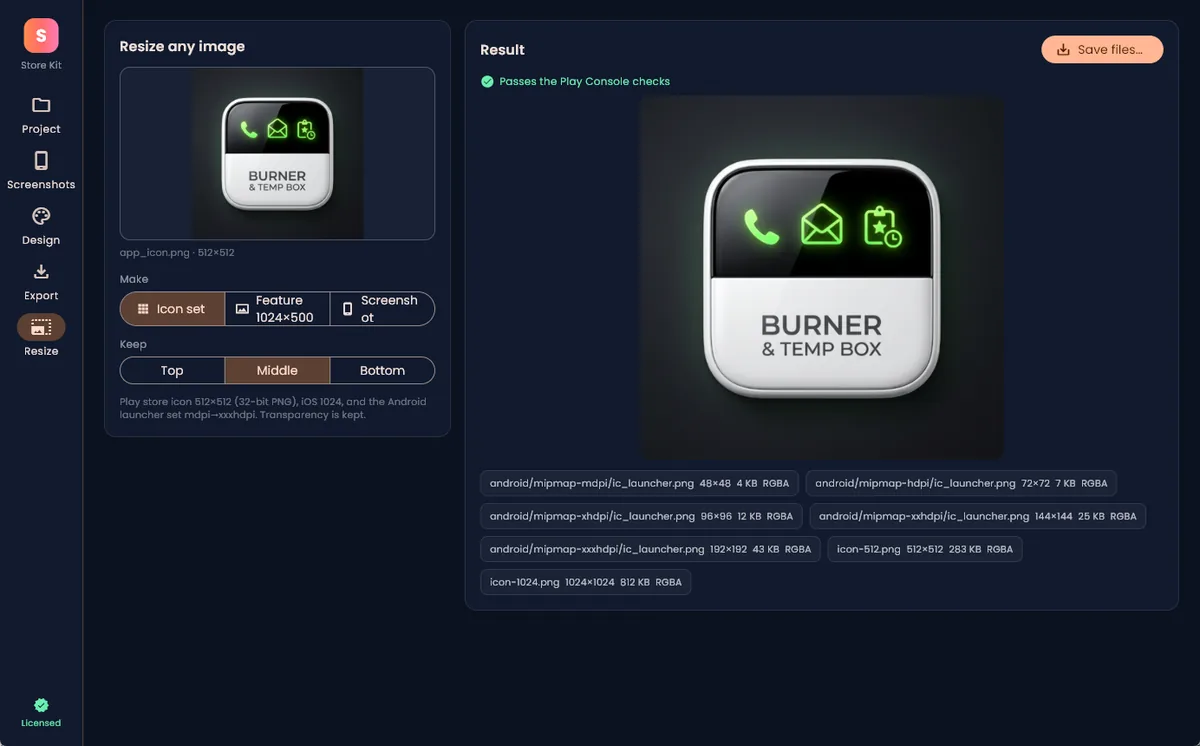The width and height of the screenshot is (1200, 746).
Task: Click the app_icon.png 512×512 caption
Action: (177, 253)
